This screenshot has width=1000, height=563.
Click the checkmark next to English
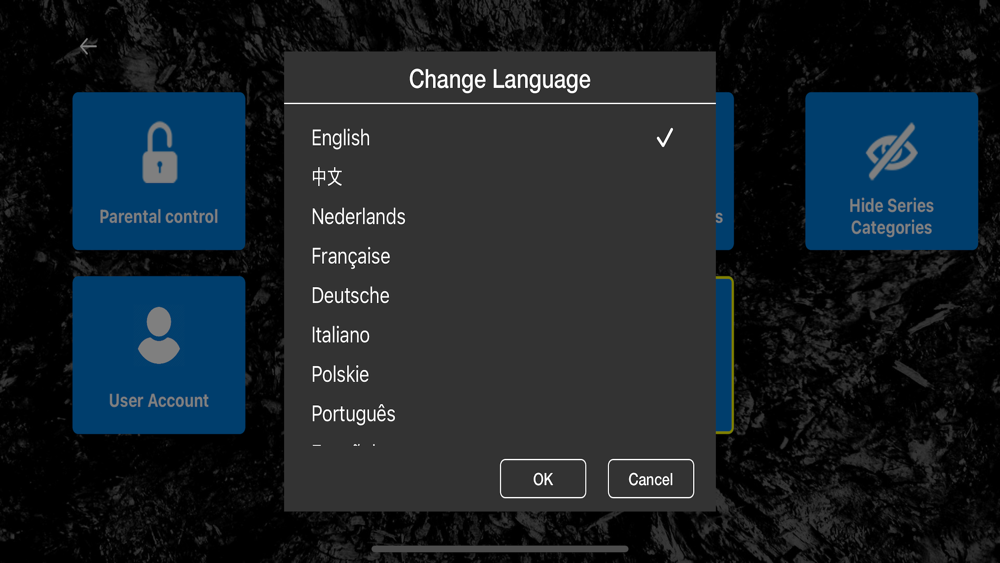coord(665,138)
